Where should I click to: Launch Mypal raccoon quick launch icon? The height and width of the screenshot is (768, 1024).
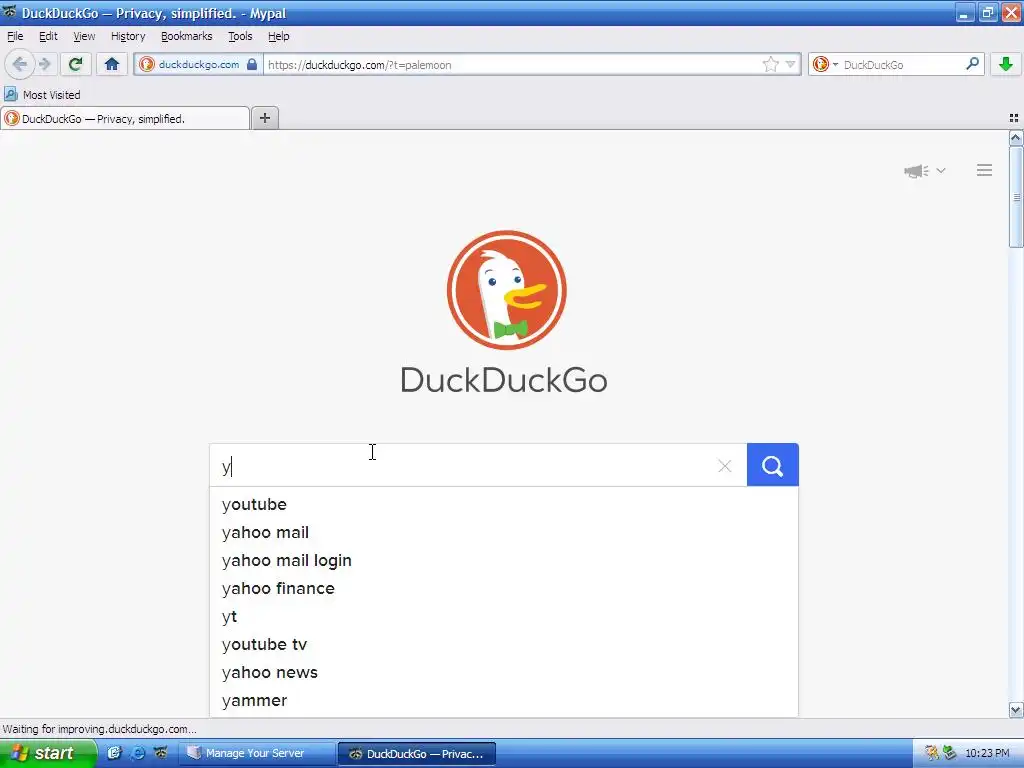click(x=161, y=753)
